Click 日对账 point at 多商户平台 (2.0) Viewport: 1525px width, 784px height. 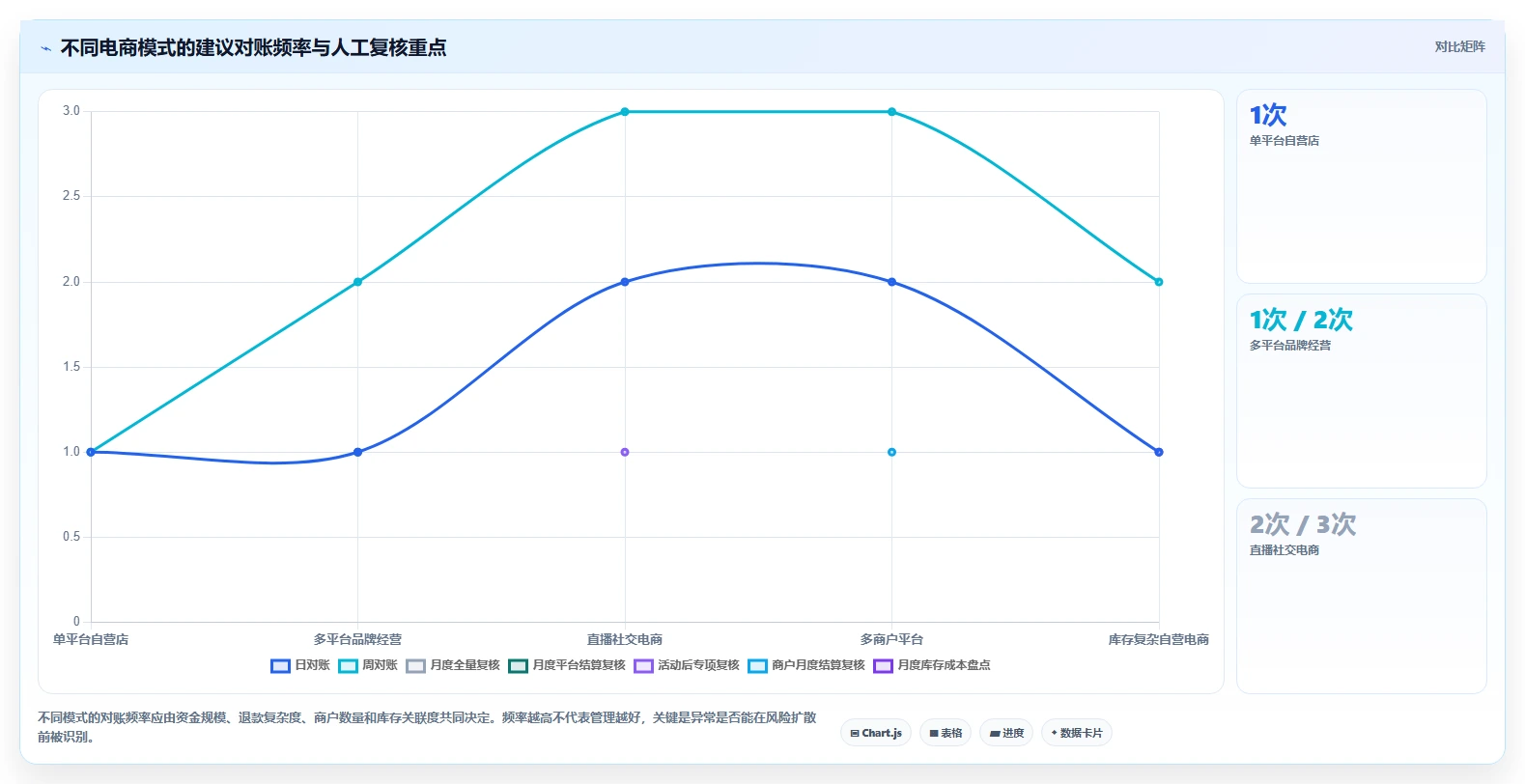click(x=891, y=282)
